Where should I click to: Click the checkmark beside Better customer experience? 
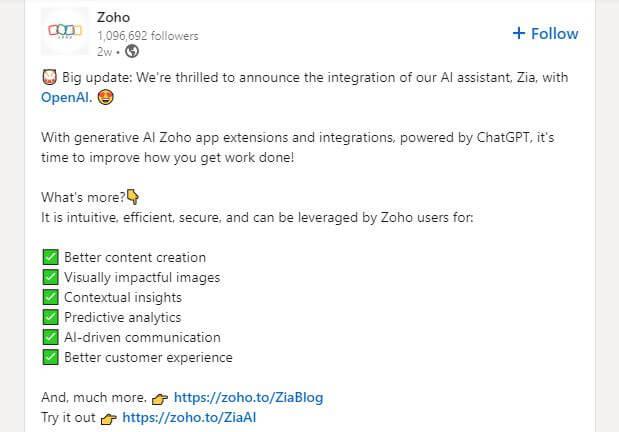click(50, 357)
